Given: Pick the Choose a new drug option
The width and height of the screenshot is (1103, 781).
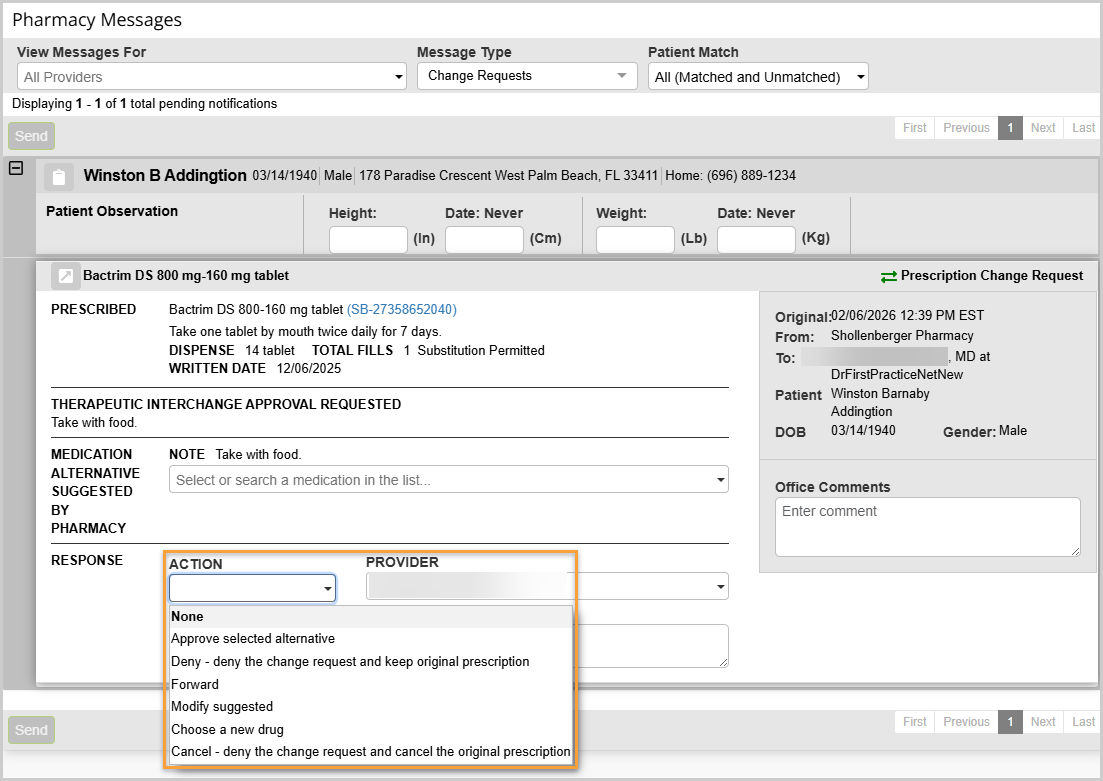Looking at the screenshot, I should coord(371,729).
